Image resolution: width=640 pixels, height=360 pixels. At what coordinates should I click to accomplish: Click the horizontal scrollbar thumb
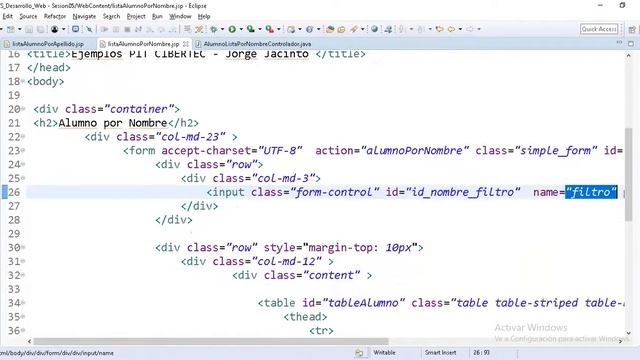tap(211, 341)
